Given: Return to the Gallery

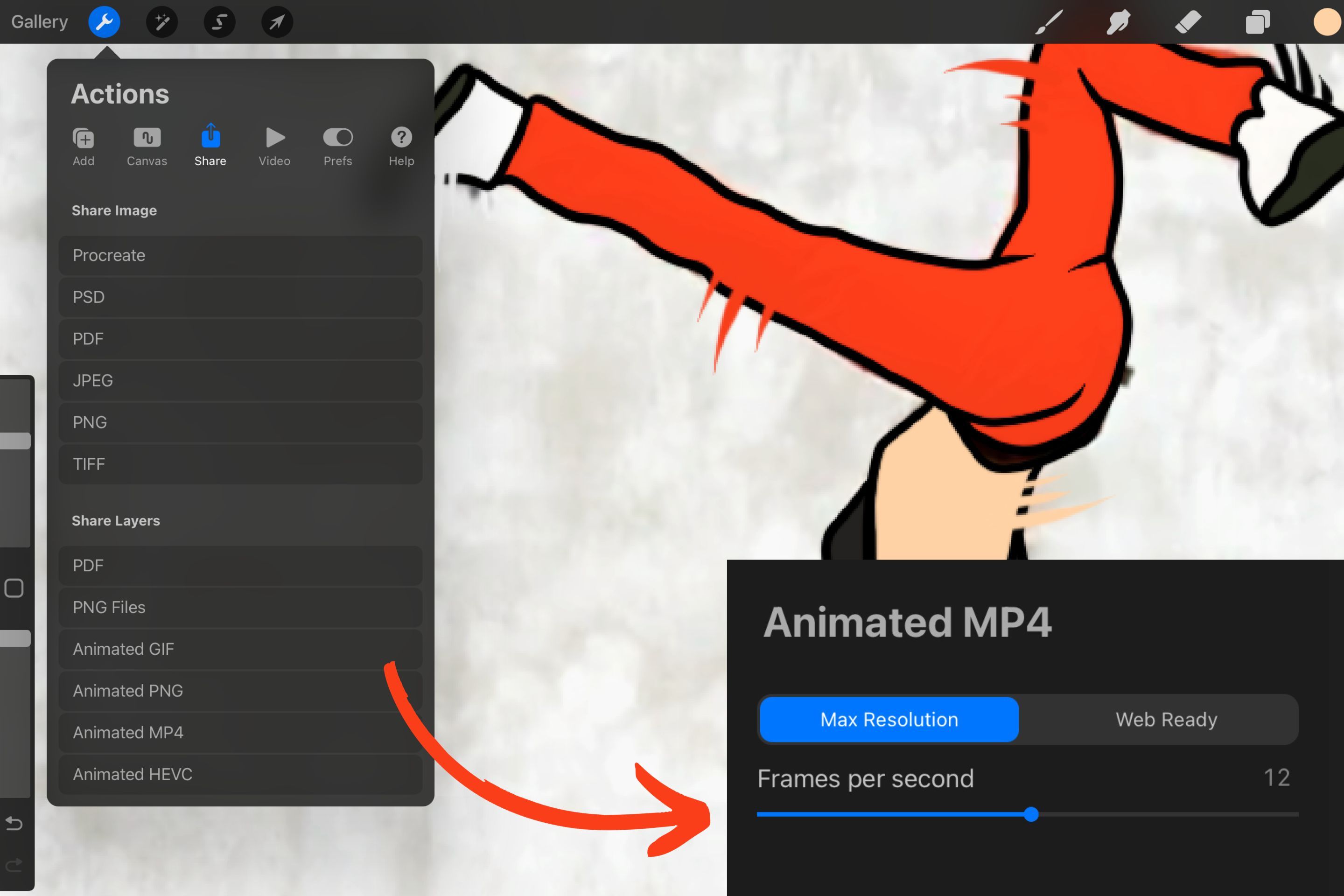Looking at the screenshot, I should pyautogui.click(x=39, y=21).
